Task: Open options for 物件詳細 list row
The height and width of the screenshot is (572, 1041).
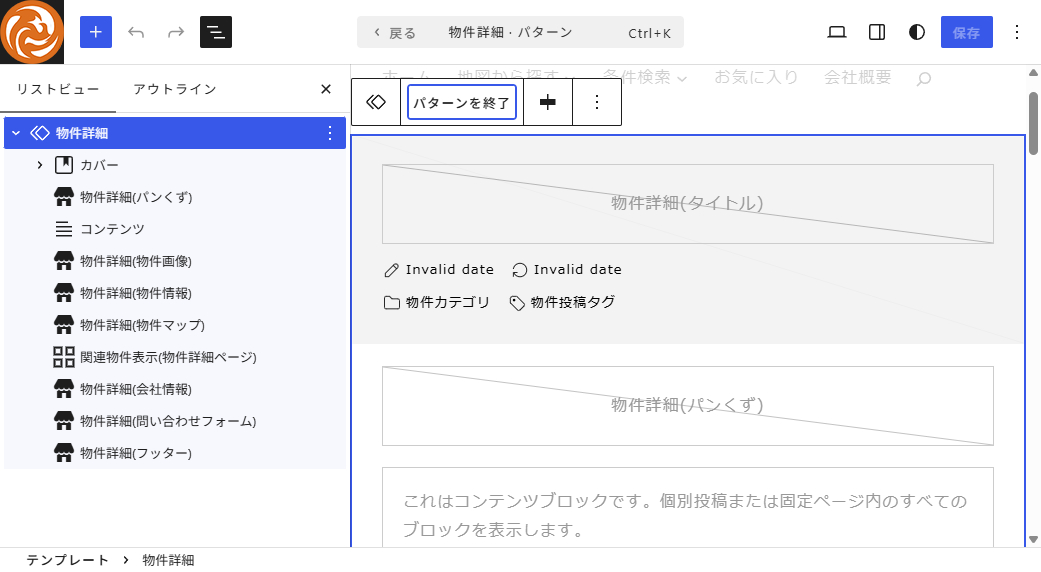Action: pyautogui.click(x=329, y=133)
